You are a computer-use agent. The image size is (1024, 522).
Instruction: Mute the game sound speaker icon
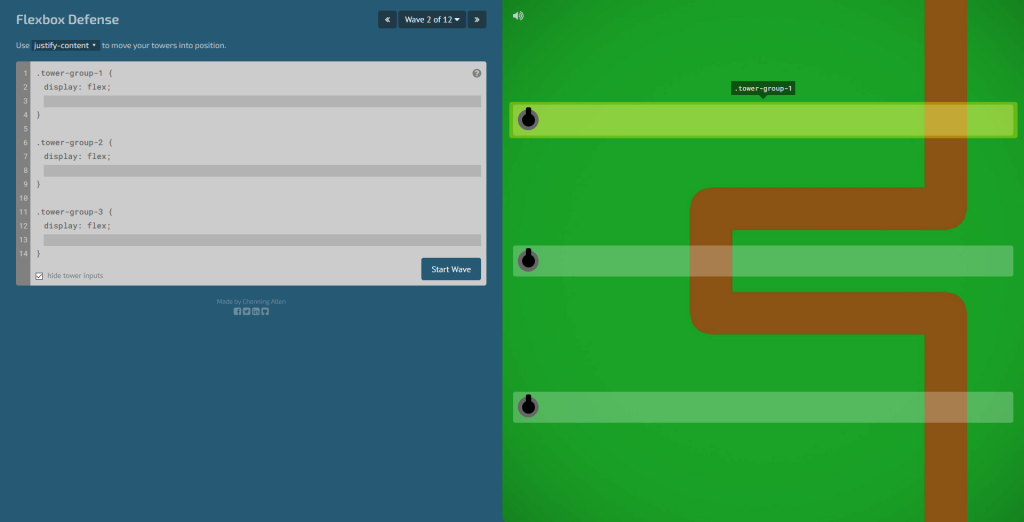pyautogui.click(x=518, y=16)
